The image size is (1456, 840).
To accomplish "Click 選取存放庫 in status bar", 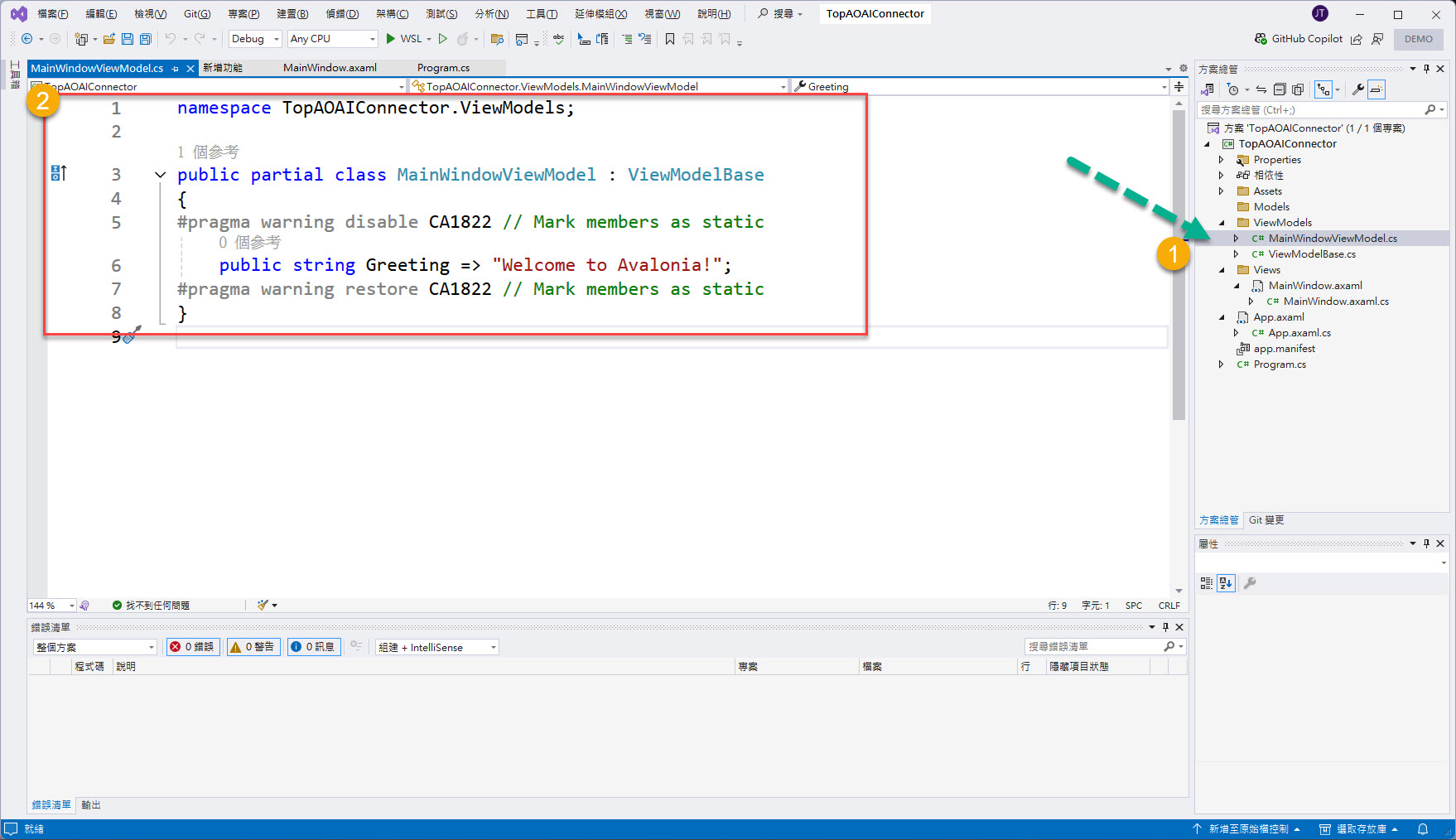I will [1359, 829].
